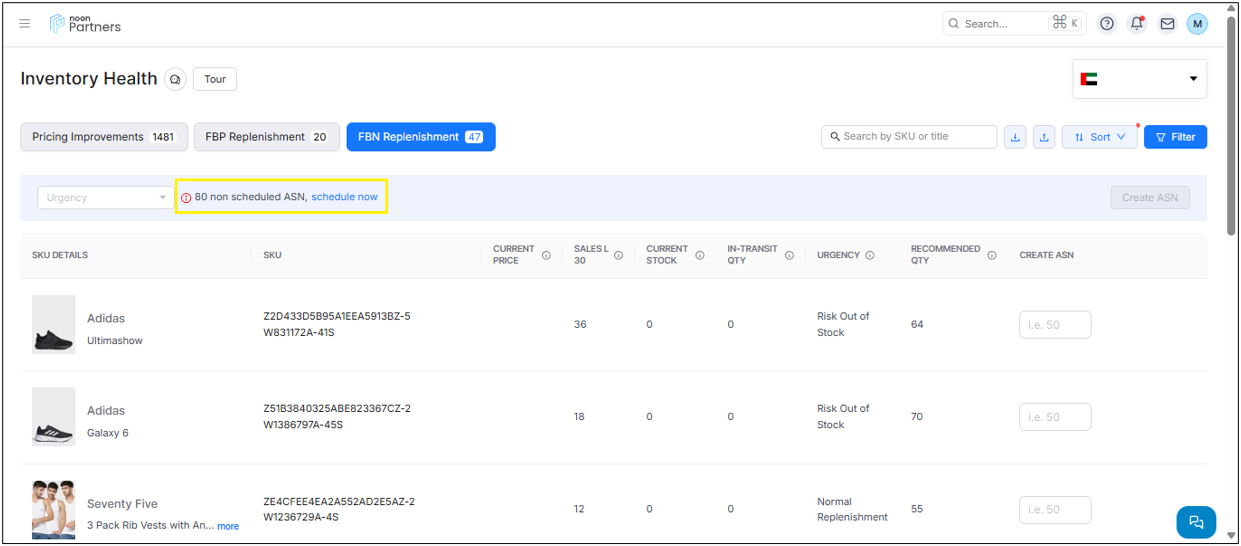Open the messages envelope icon
1241x546 pixels.
(x=1167, y=24)
